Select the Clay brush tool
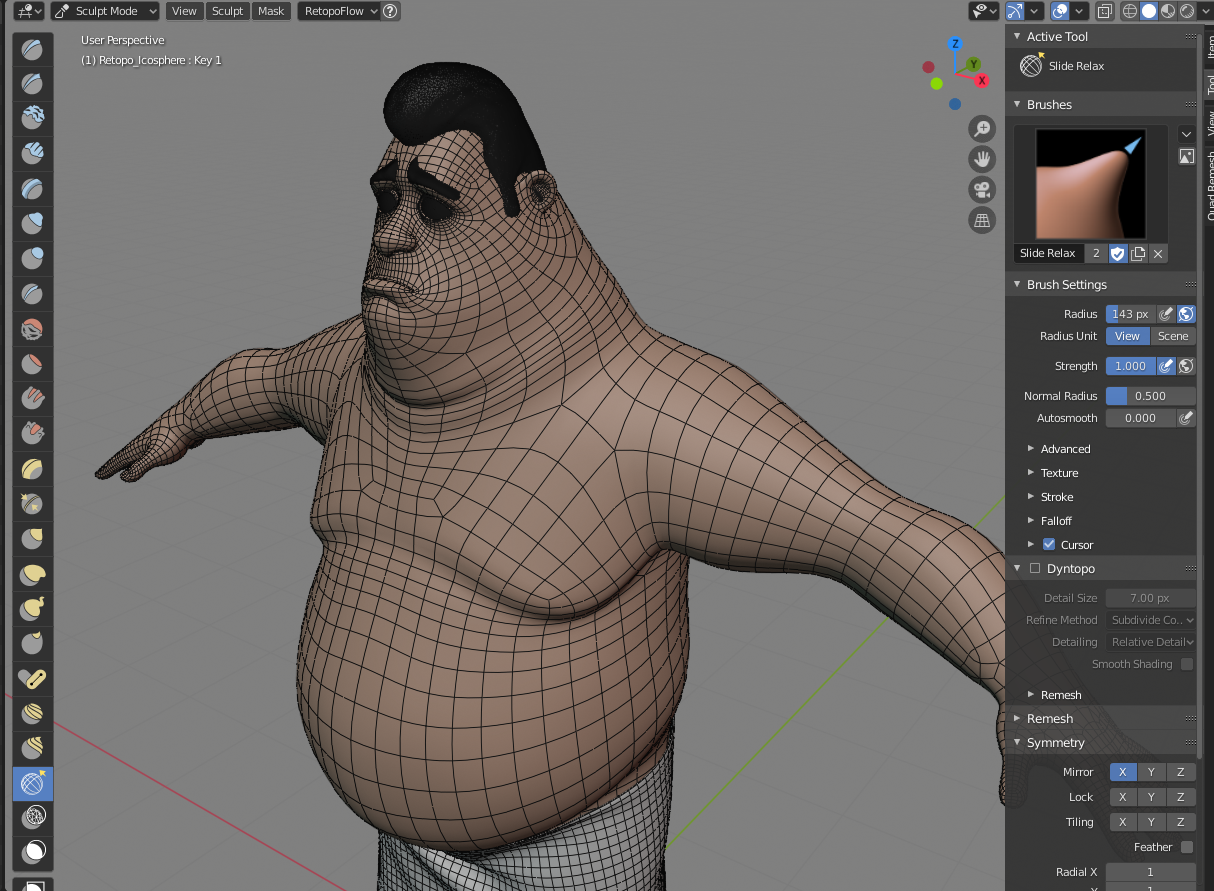Screen dimensions: 1214x891 [x=33, y=118]
